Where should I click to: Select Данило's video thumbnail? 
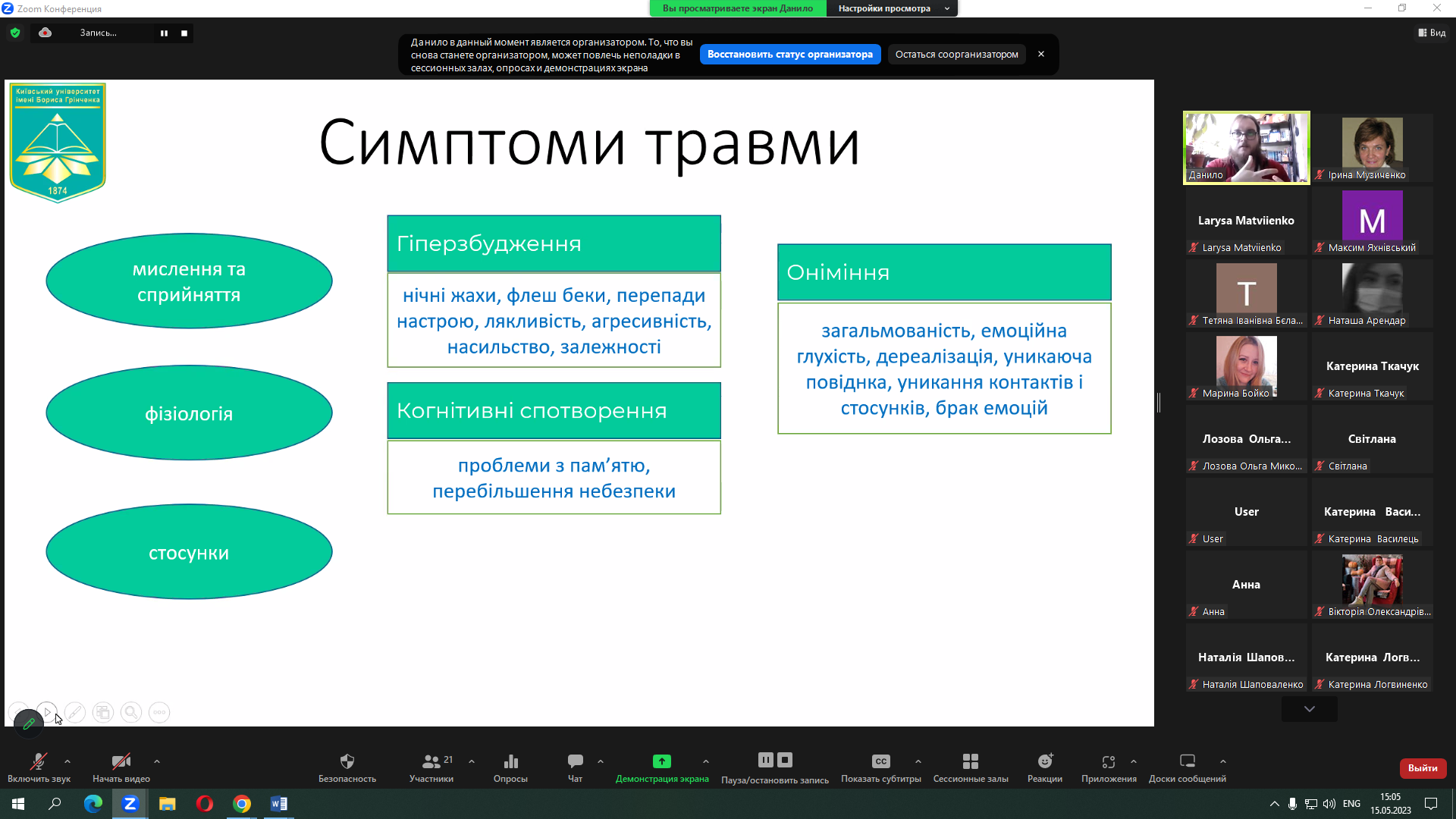1246,148
